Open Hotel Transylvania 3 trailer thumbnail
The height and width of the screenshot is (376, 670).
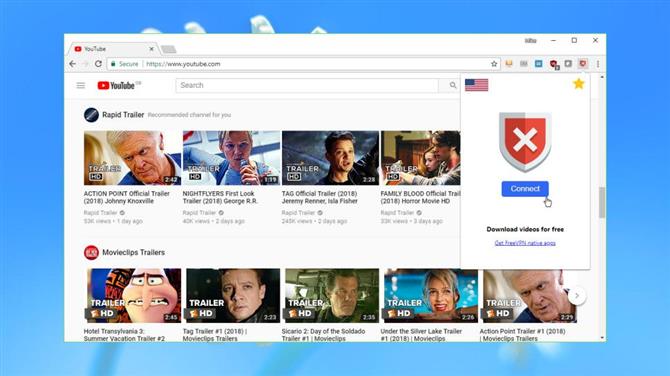tap(132, 295)
